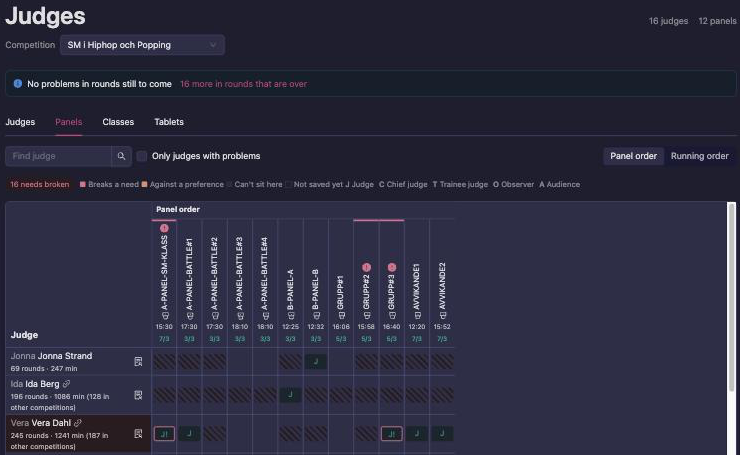The width and height of the screenshot is (740, 455).
Task: Click the vertical scrollbar of the panel table
Action: click(x=732, y=297)
